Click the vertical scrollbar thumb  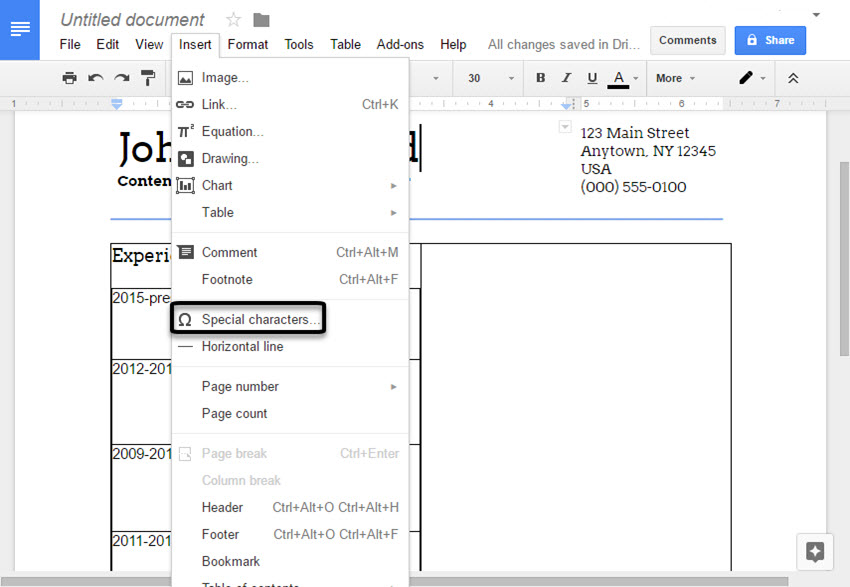pyautogui.click(x=844, y=259)
